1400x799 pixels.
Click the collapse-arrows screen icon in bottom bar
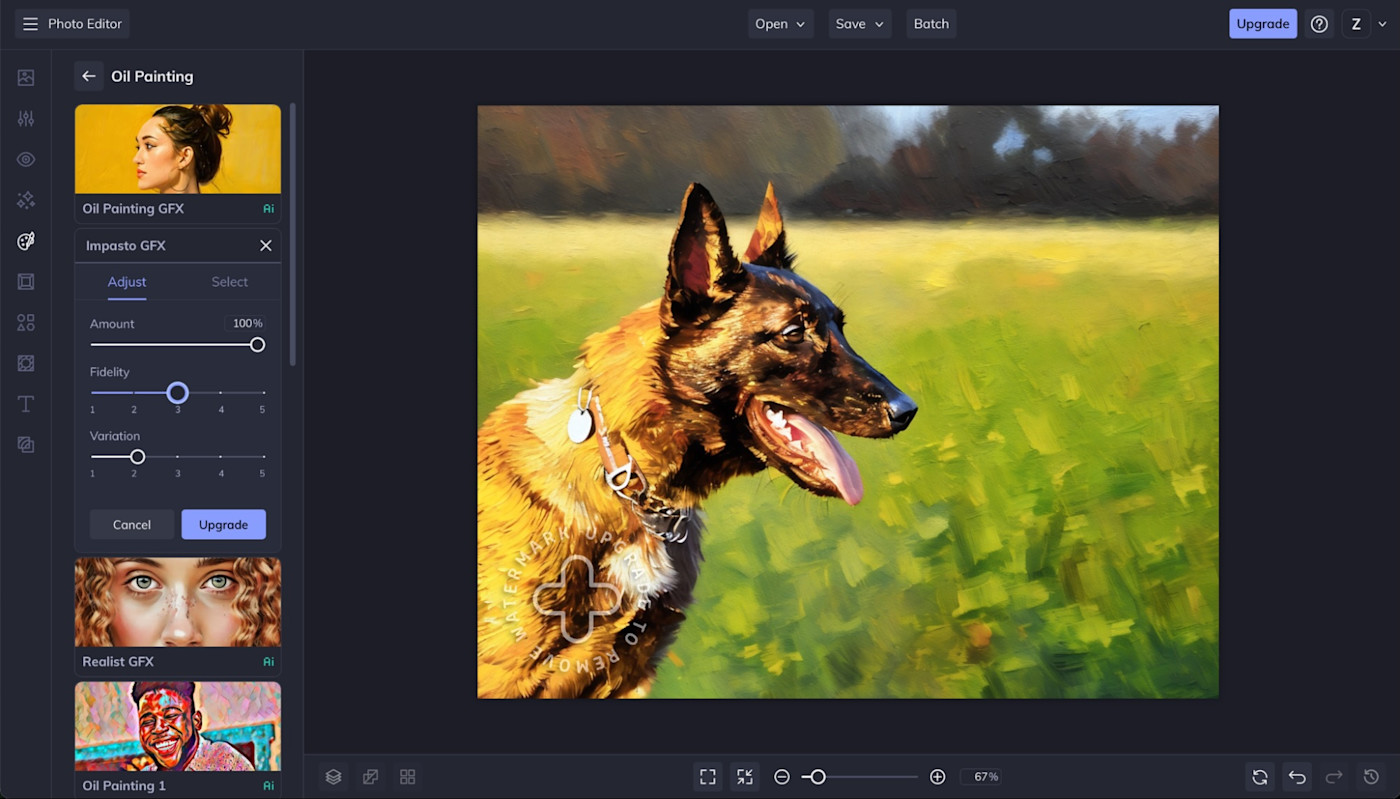click(x=745, y=777)
